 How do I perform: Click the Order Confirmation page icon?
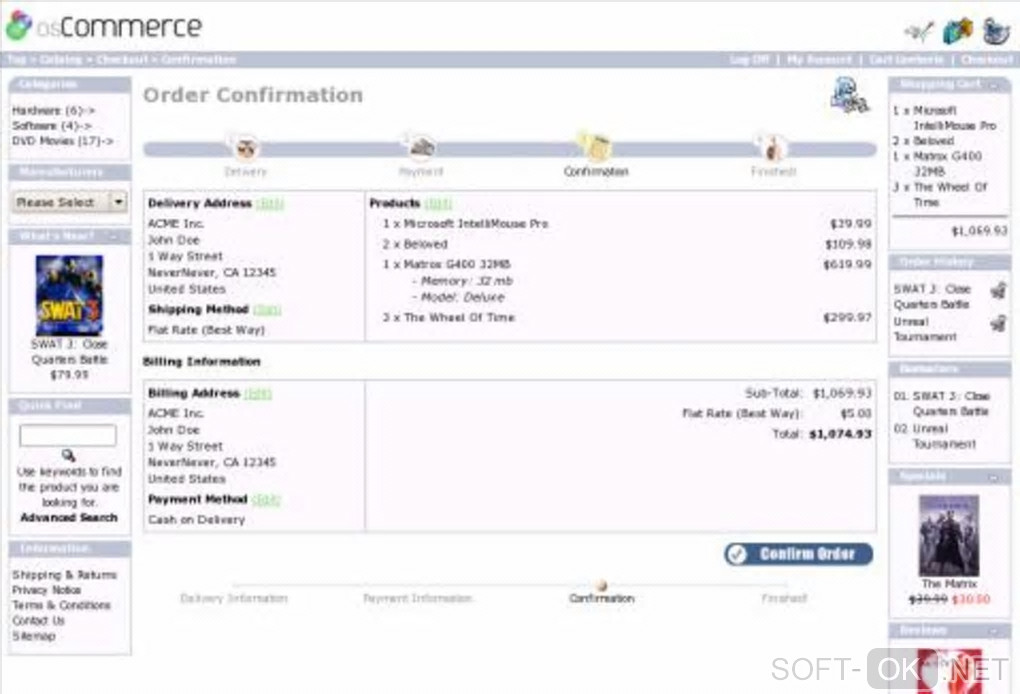pyautogui.click(x=850, y=95)
